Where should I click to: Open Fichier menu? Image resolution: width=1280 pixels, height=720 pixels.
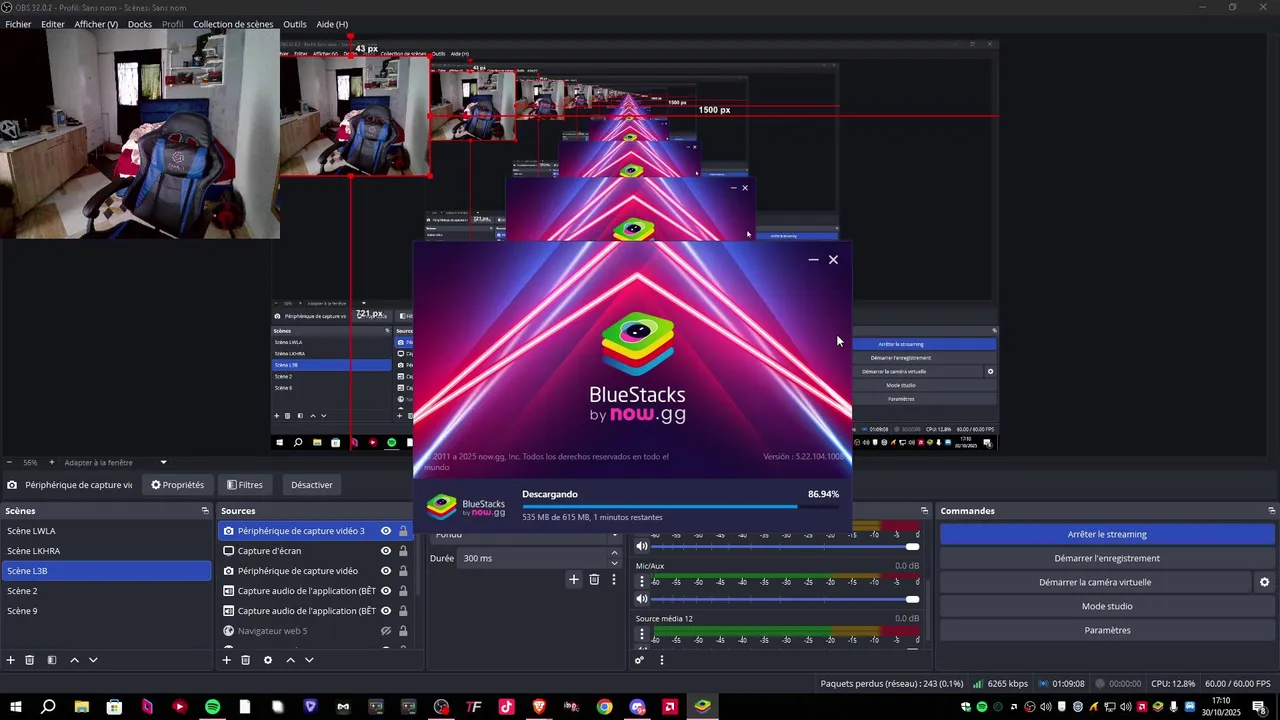18,24
